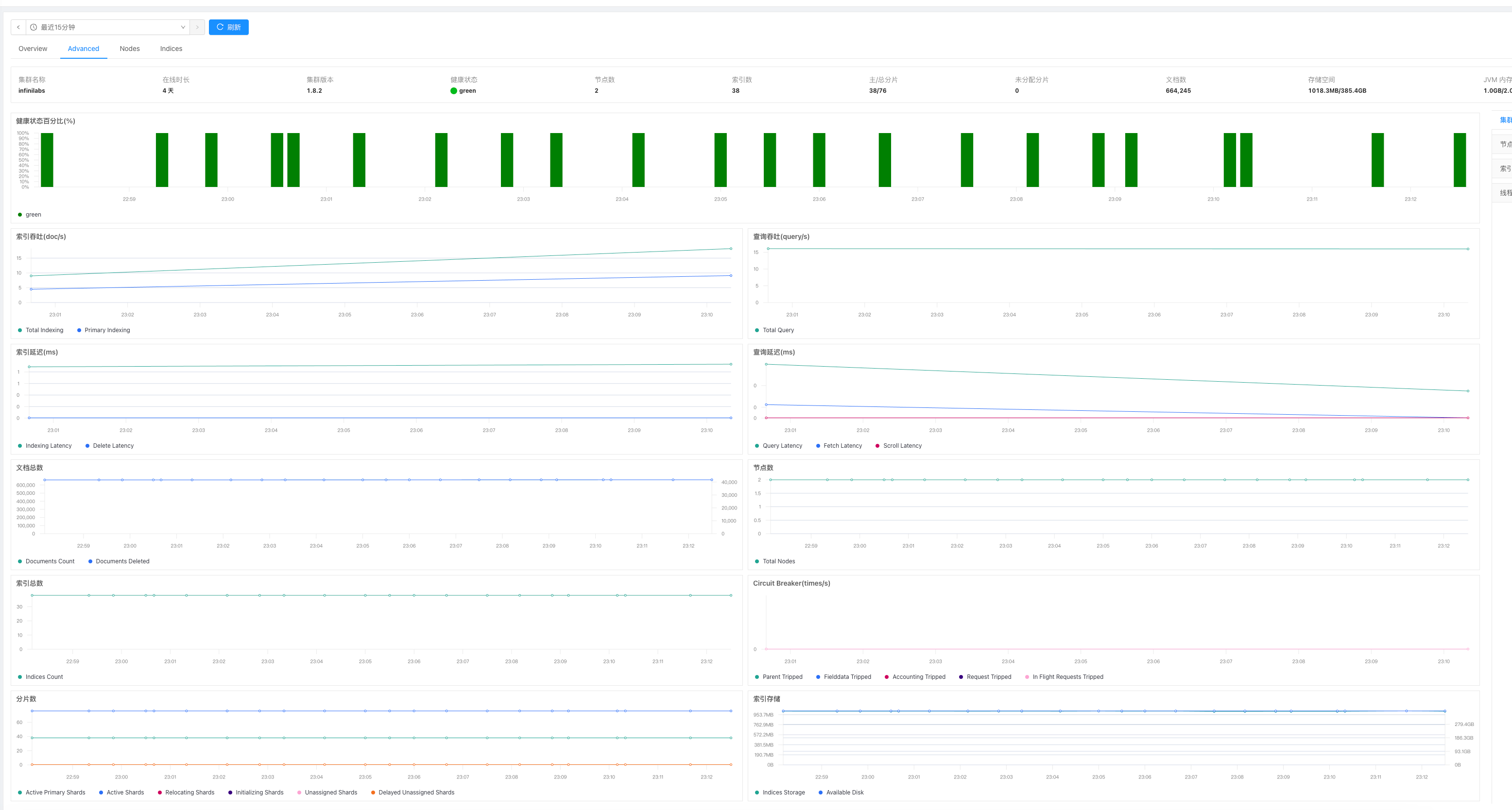Switch to the Overview tab
The image size is (1512, 810).
[x=33, y=49]
